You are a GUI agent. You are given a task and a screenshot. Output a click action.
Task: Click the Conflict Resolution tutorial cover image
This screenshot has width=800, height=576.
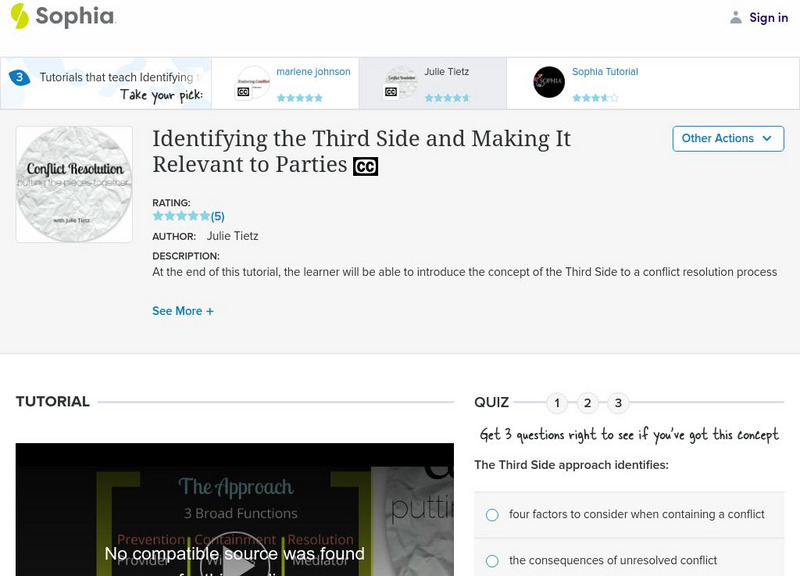point(74,184)
